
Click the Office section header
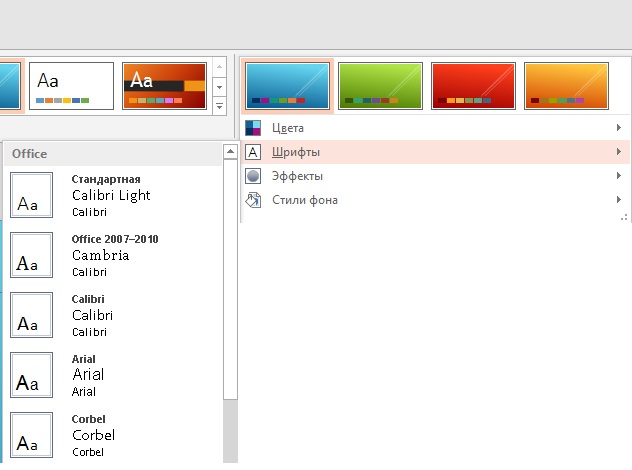(113, 154)
